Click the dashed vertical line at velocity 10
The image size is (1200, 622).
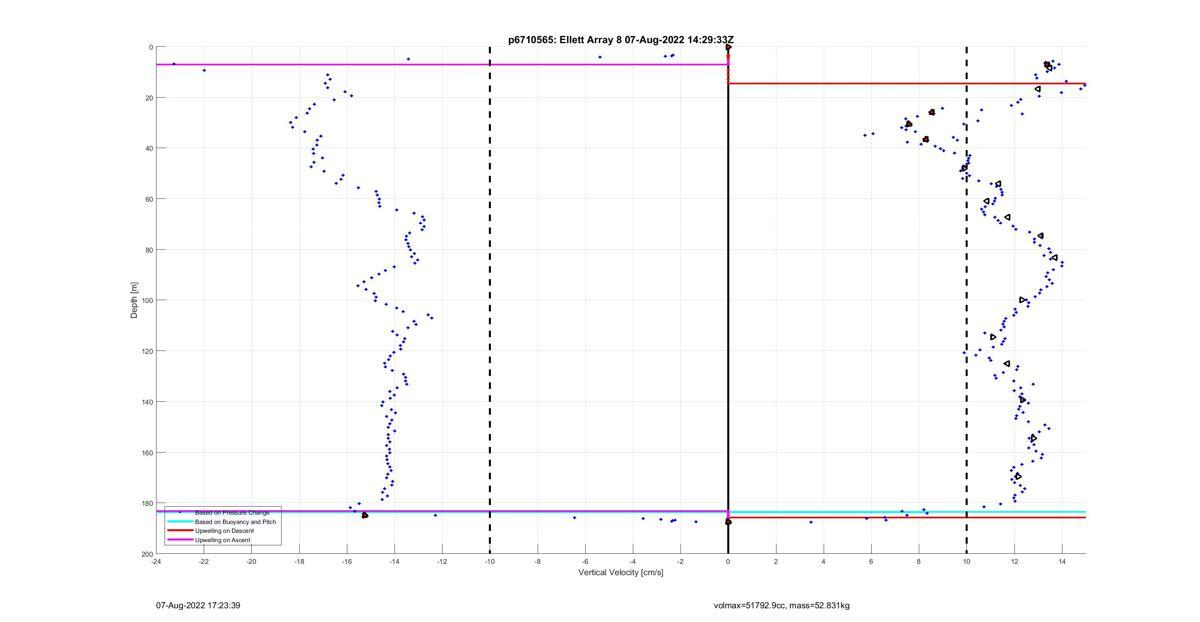[x=966, y=300]
